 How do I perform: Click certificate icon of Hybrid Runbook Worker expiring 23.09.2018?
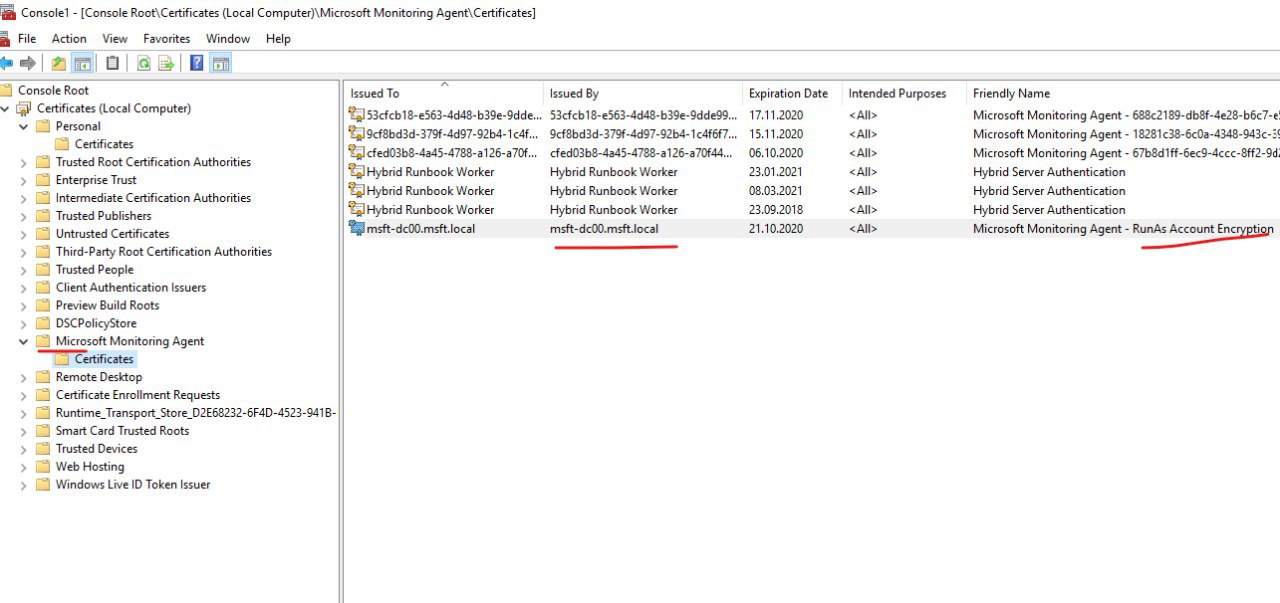[356, 209]
